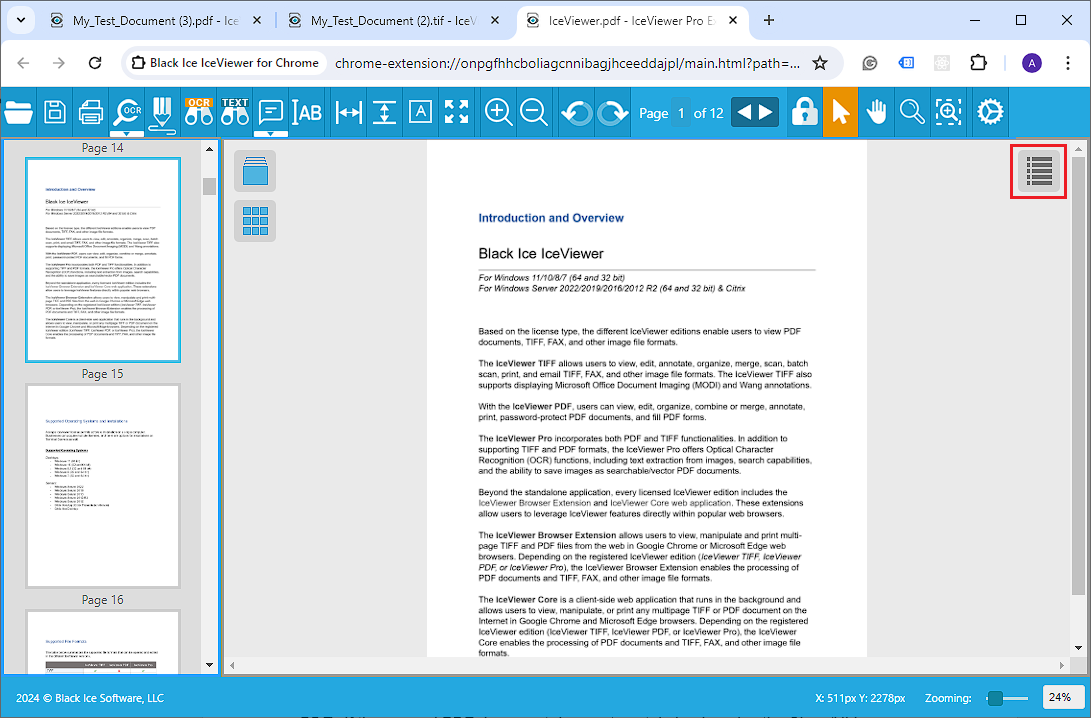Switch to My_Test_Document (3).pdf tab

tap(157, 21)
